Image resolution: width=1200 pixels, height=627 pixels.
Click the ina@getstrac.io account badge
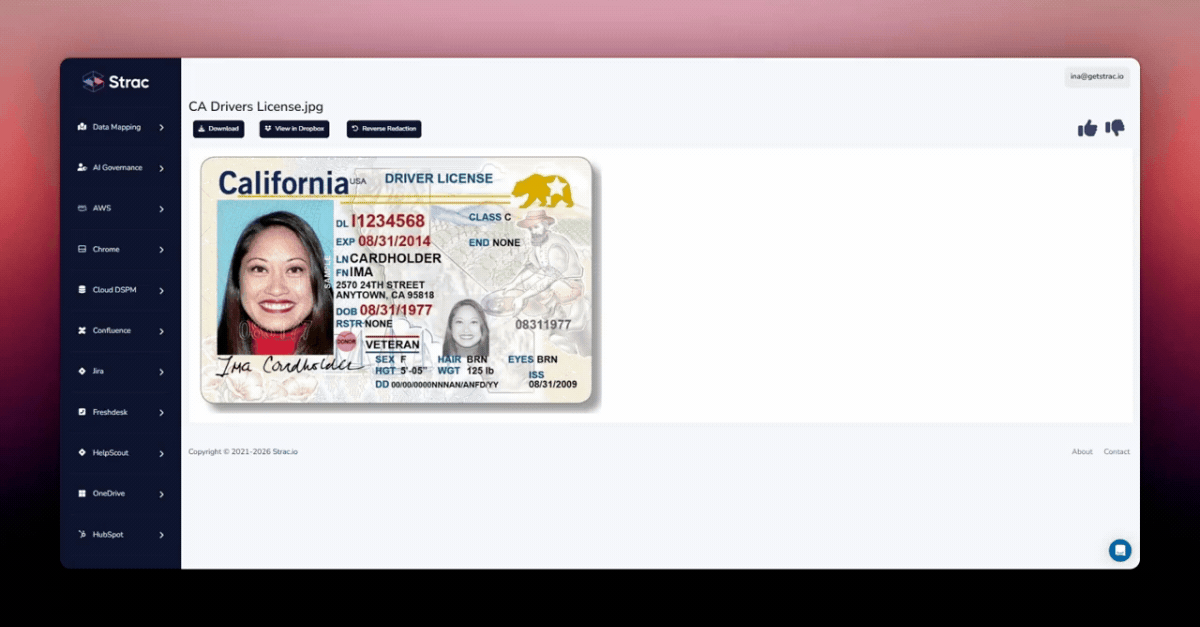pyautogui.click(x=1097, y=76)
